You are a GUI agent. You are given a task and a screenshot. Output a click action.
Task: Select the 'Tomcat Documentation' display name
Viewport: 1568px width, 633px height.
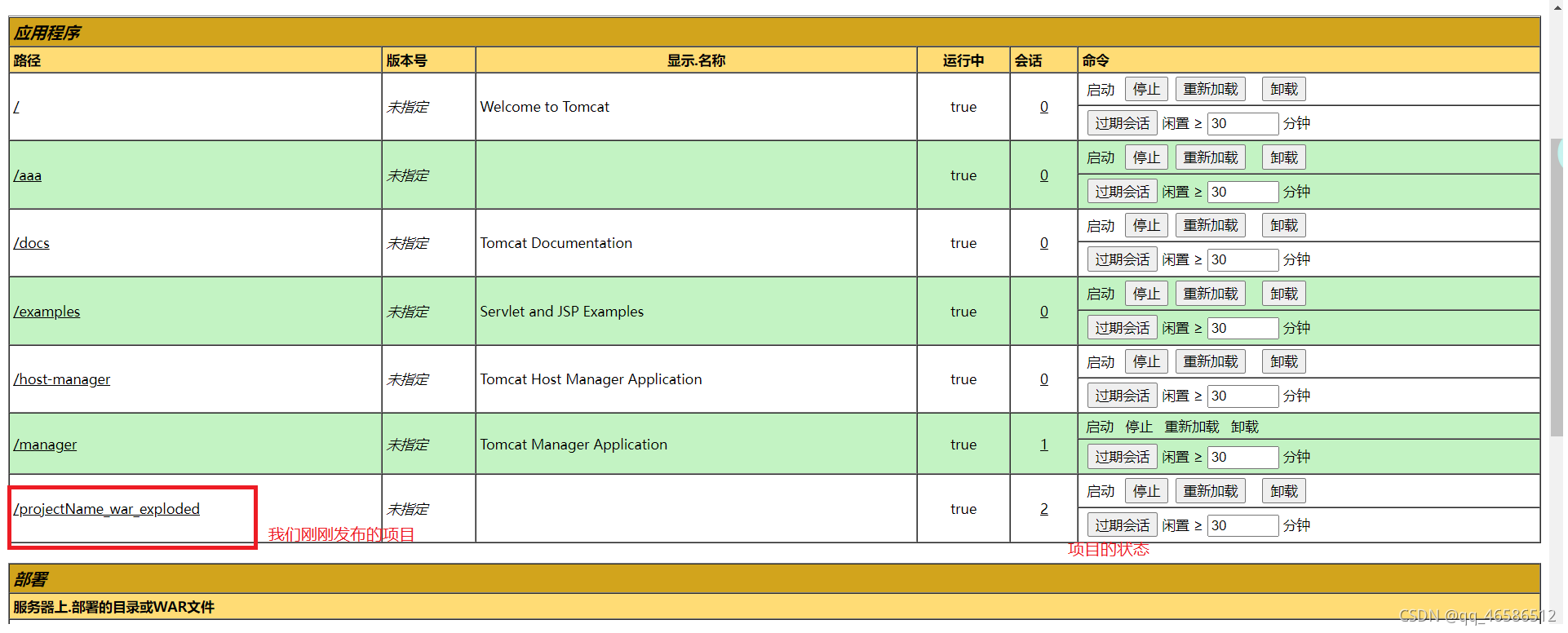tap(556, 243)
